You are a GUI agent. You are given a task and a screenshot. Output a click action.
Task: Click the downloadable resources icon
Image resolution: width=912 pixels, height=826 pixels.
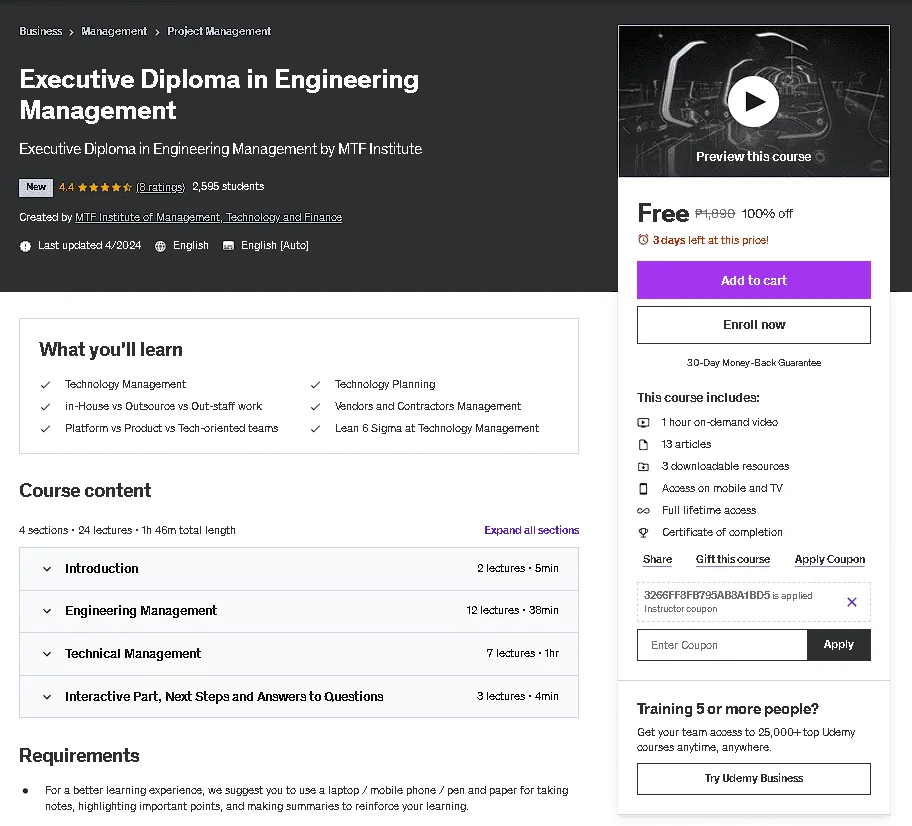[x=643, y=467]
